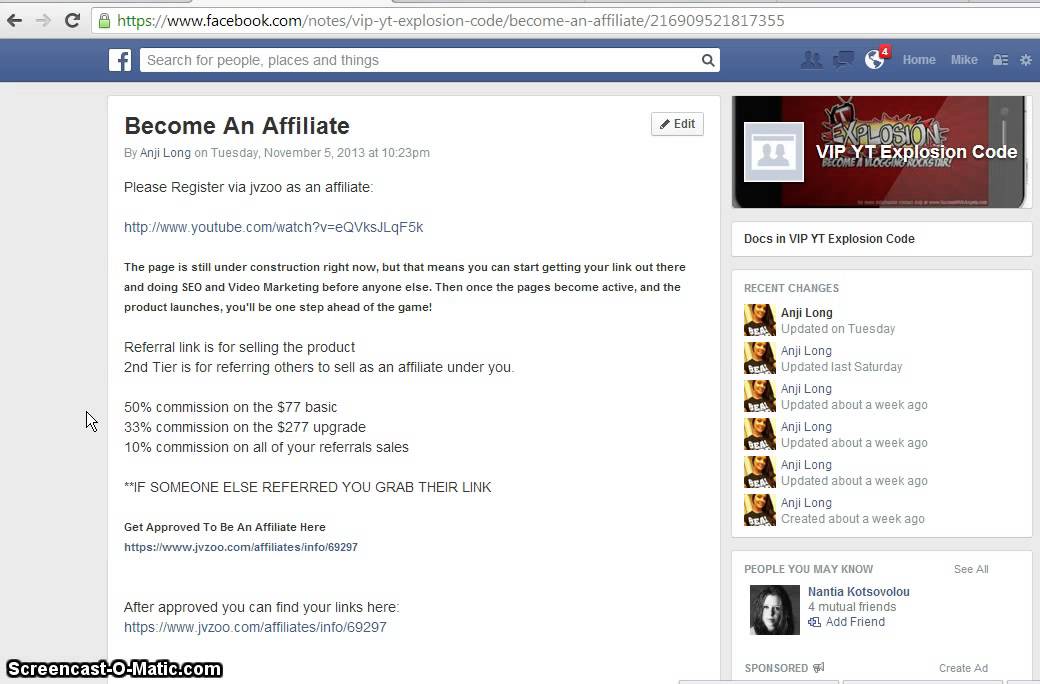
Task: Open account settings gear icon
Action: point(1025,60)
